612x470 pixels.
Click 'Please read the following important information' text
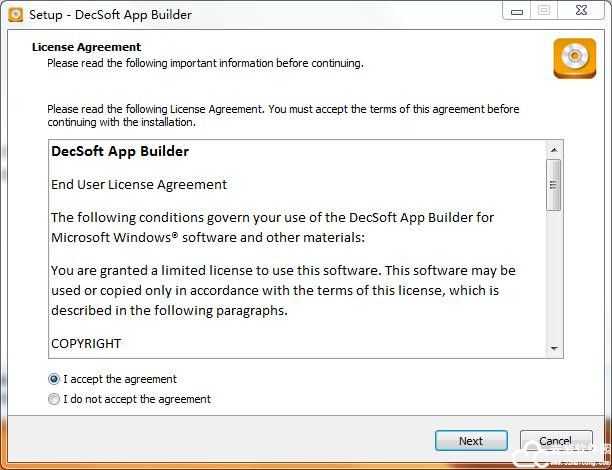coord(205,63)
